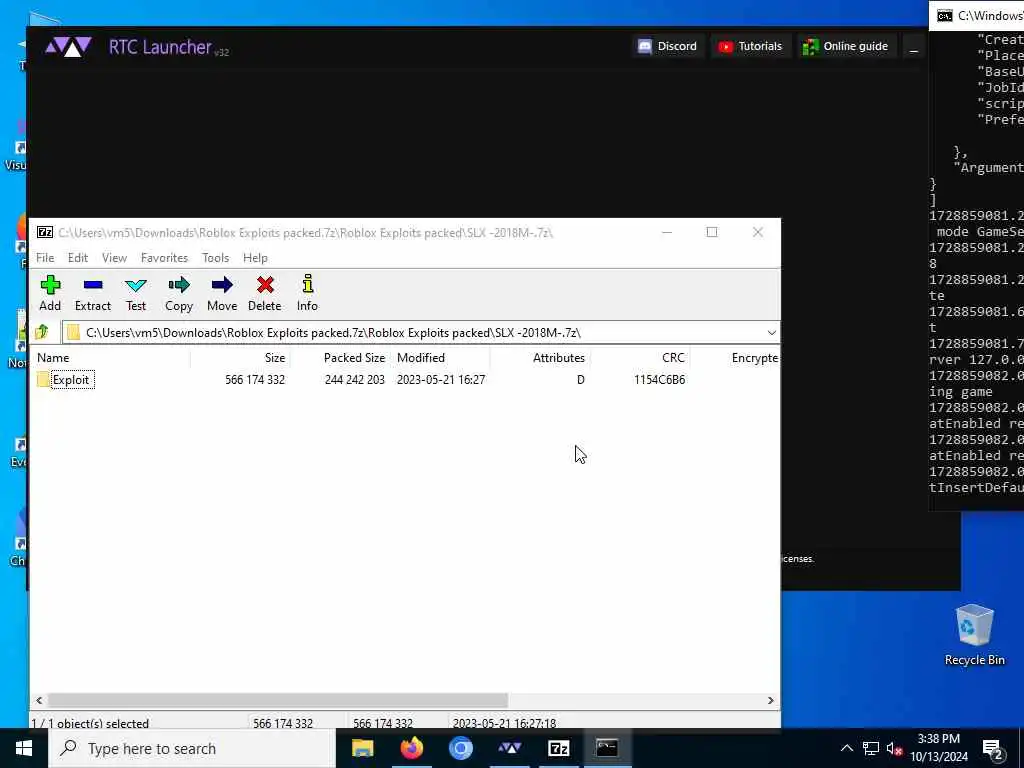The image size is (1024, 768).
Task: Click the Extract toolbar icon
Action: [93, 293]
